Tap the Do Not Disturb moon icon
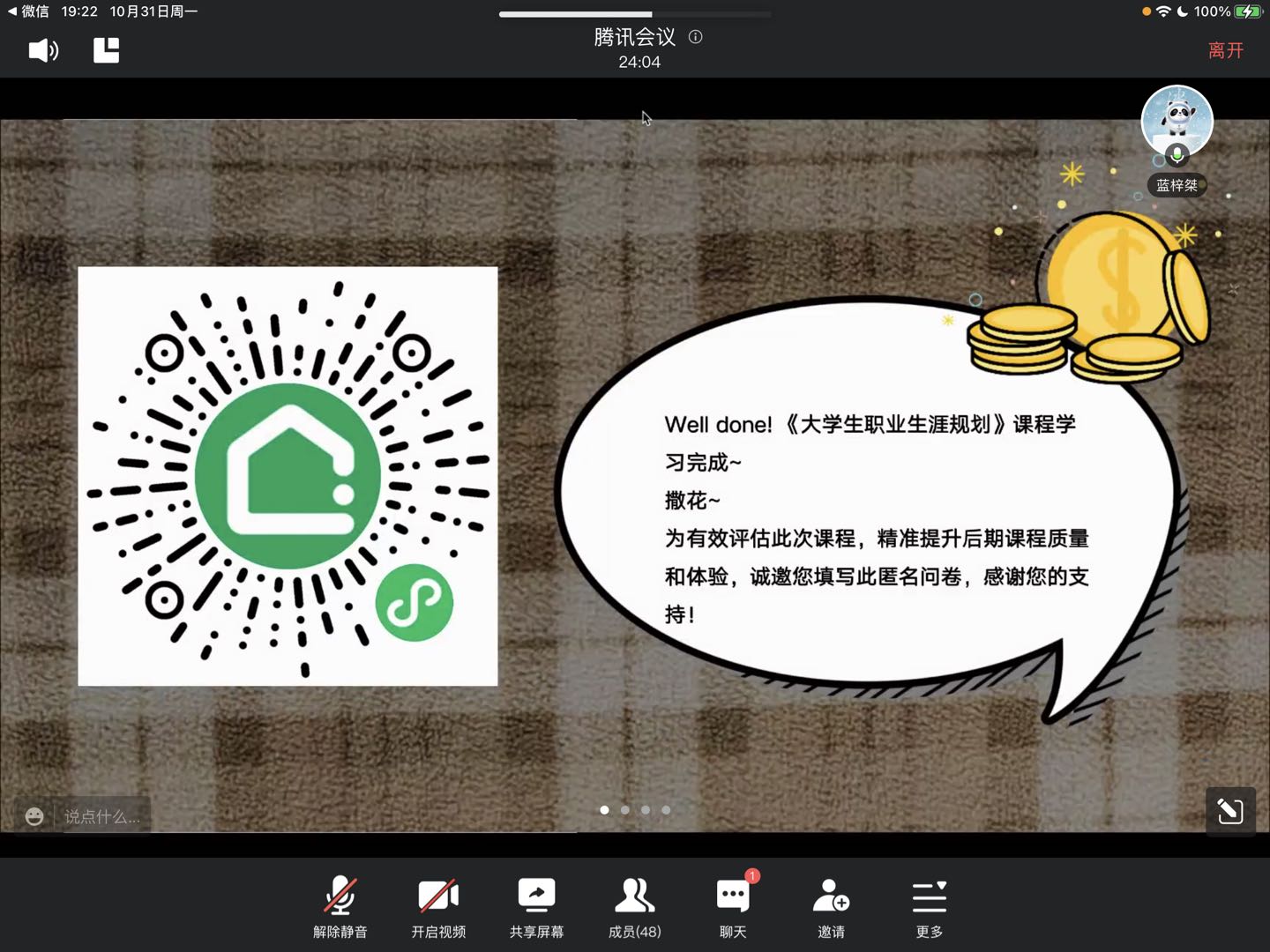 pyautogui.click(x=1183, y=11)
